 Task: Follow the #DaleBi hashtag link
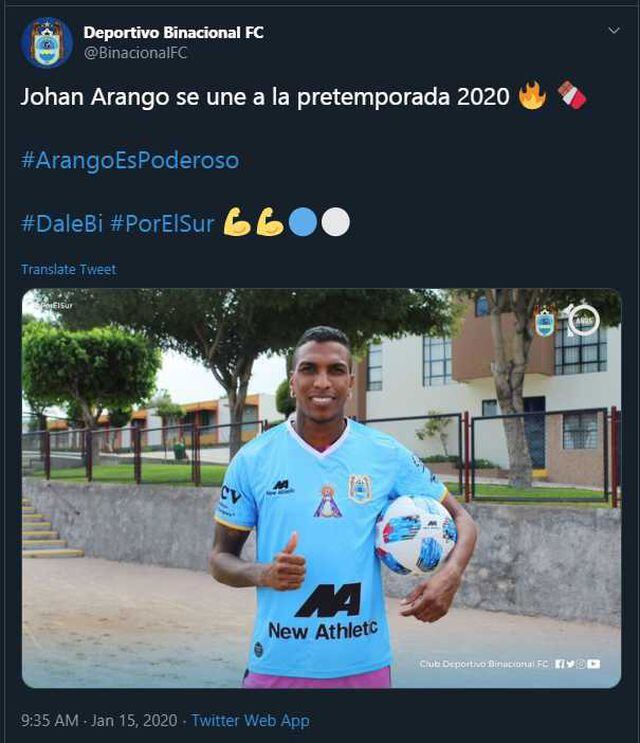(62, 223)
